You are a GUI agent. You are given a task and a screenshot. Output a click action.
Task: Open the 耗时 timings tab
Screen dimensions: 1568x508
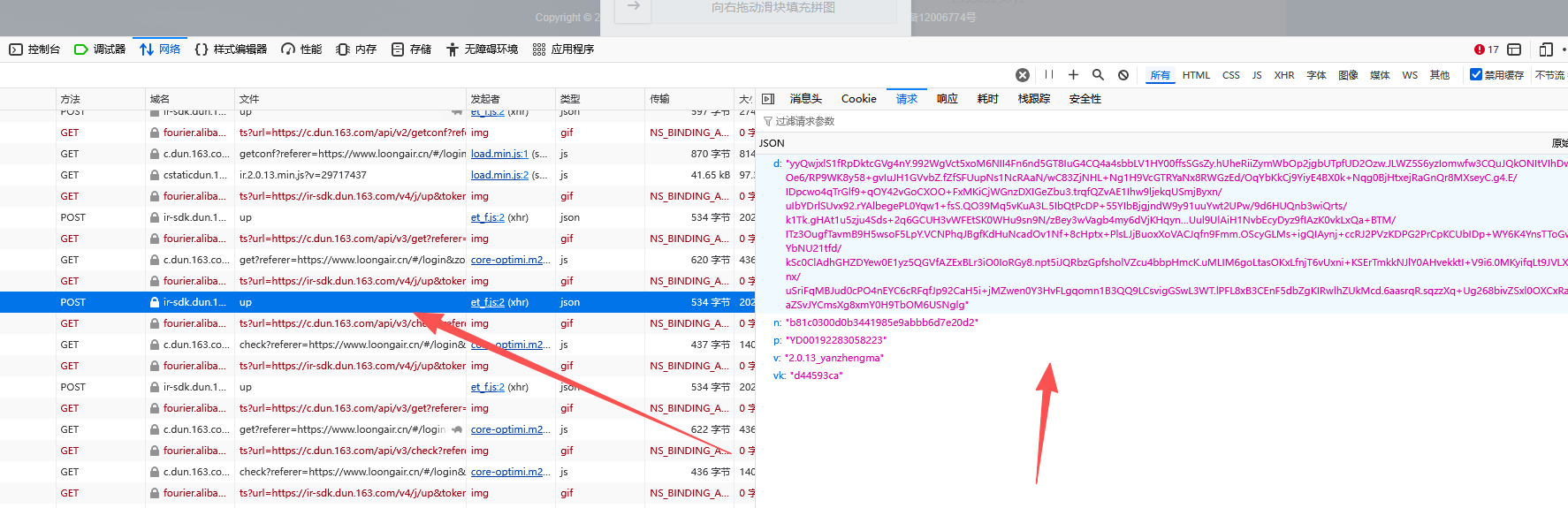tap(988, 99)
